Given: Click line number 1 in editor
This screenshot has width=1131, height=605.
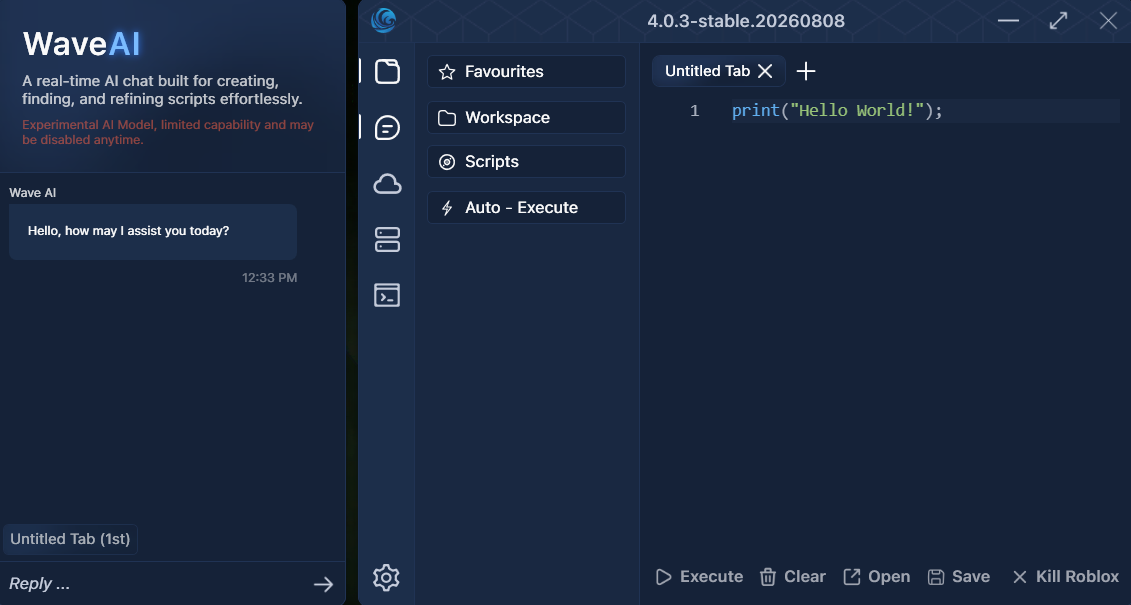Looking at the screenshot, I should (x=695, y=110).
